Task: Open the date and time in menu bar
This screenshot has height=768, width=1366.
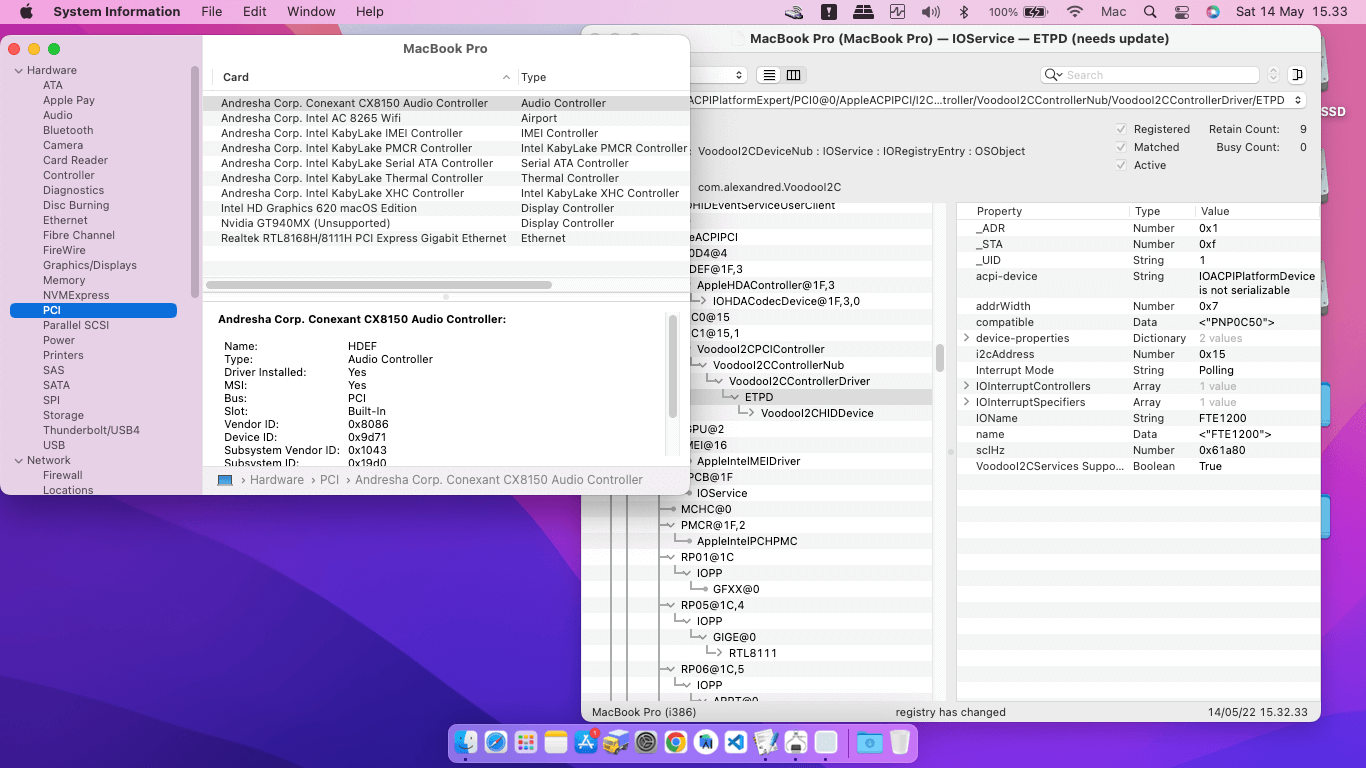Action: (x=1292, y=12)
